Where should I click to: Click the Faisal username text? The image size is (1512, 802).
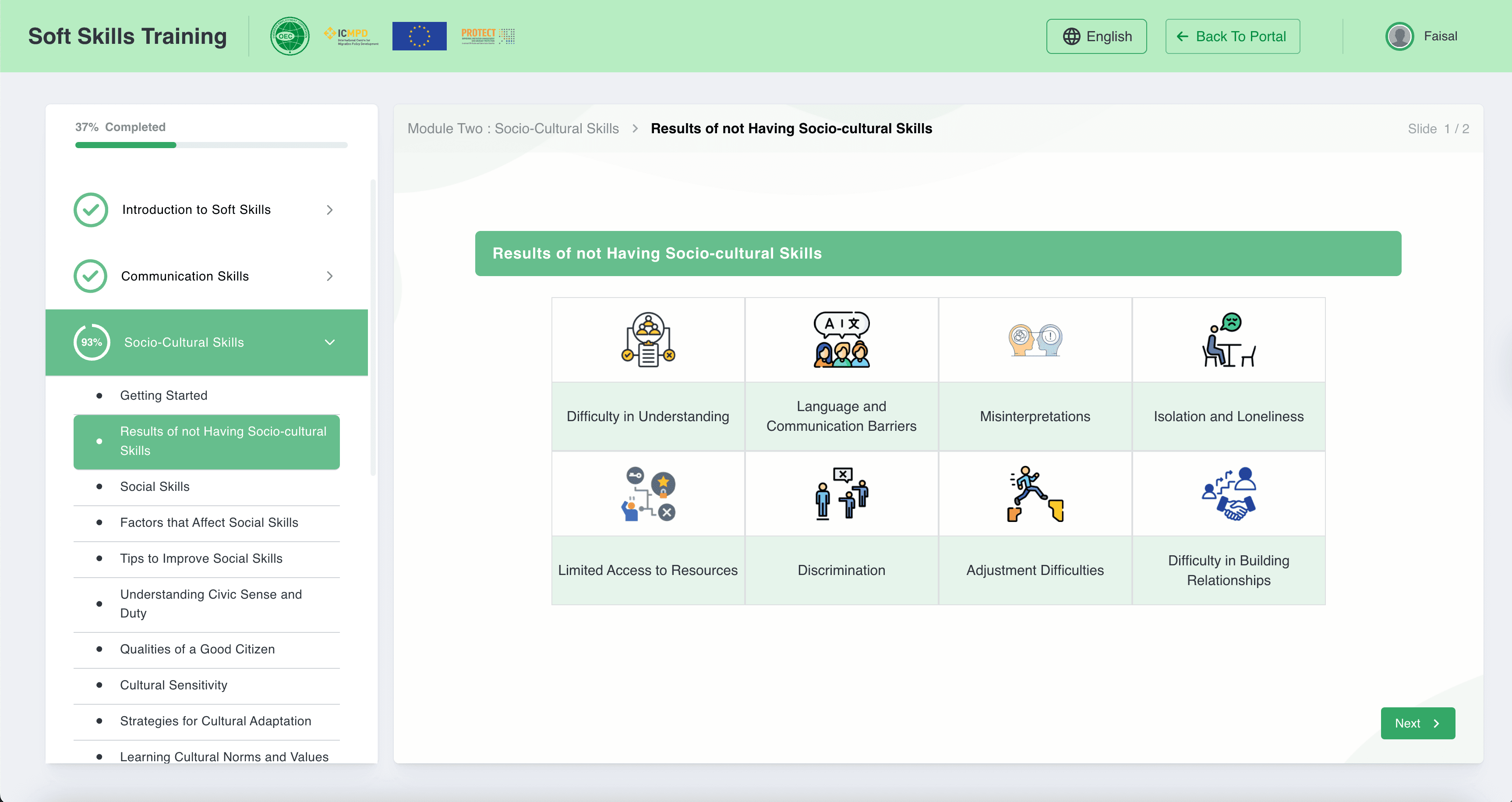1441,36
